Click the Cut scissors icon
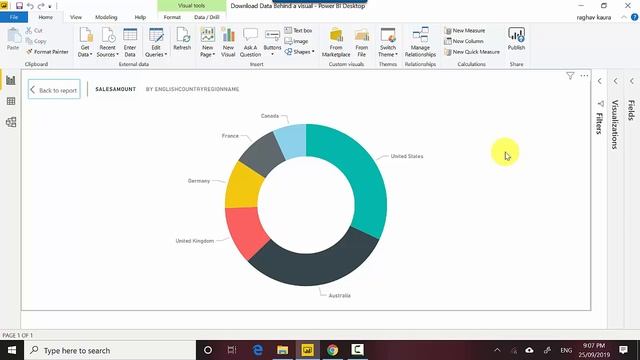The image size is (640, 360). pos(29,30)
